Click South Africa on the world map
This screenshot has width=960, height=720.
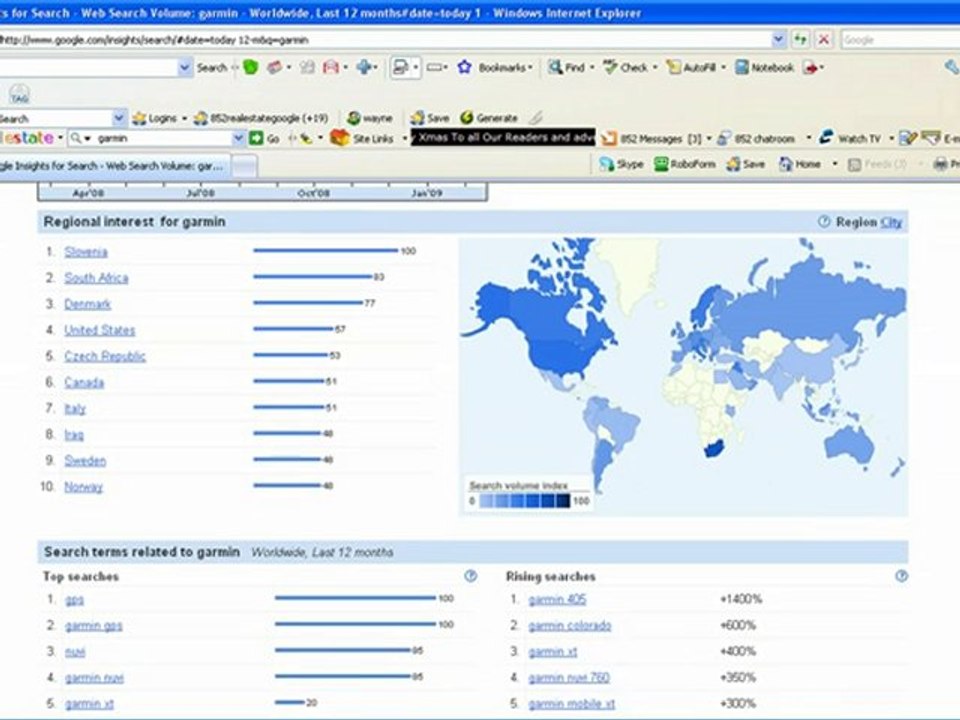(x=714, y=448)
